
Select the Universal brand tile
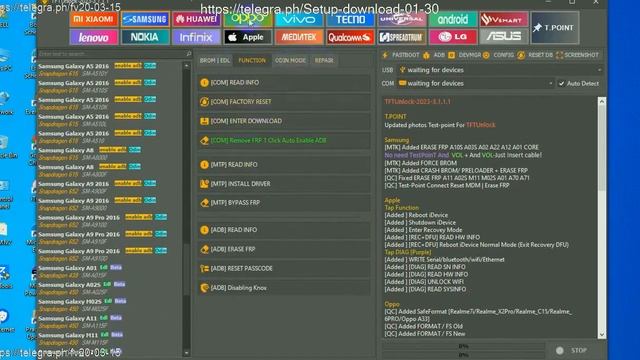point(402,19)
